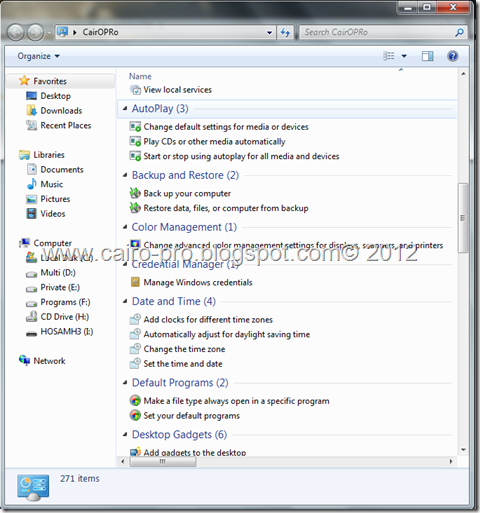480x513 pixels.
Task: Click the HOSAMH3 (I:) drive icon
Action: [x=31, y=333]
